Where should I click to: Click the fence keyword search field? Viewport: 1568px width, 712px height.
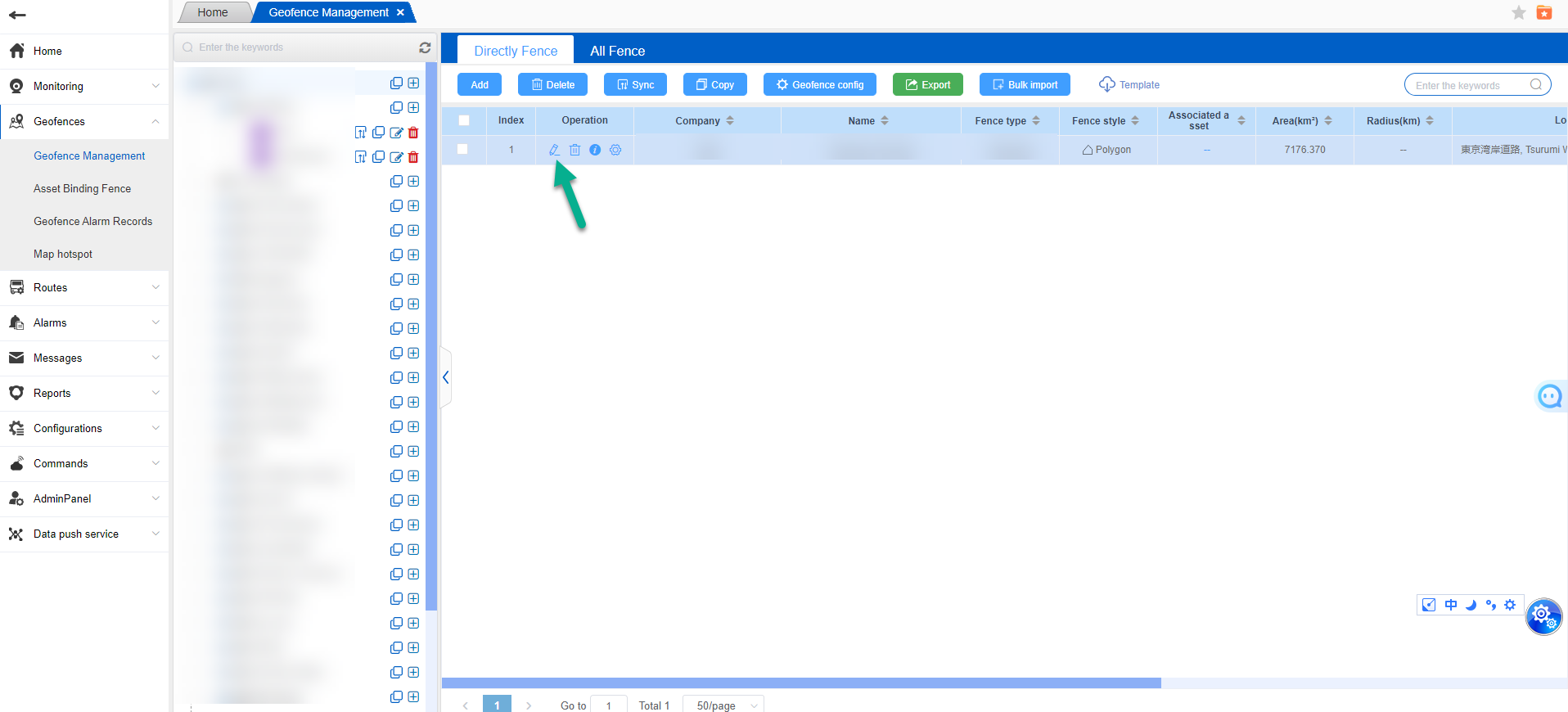(1469, 85)
